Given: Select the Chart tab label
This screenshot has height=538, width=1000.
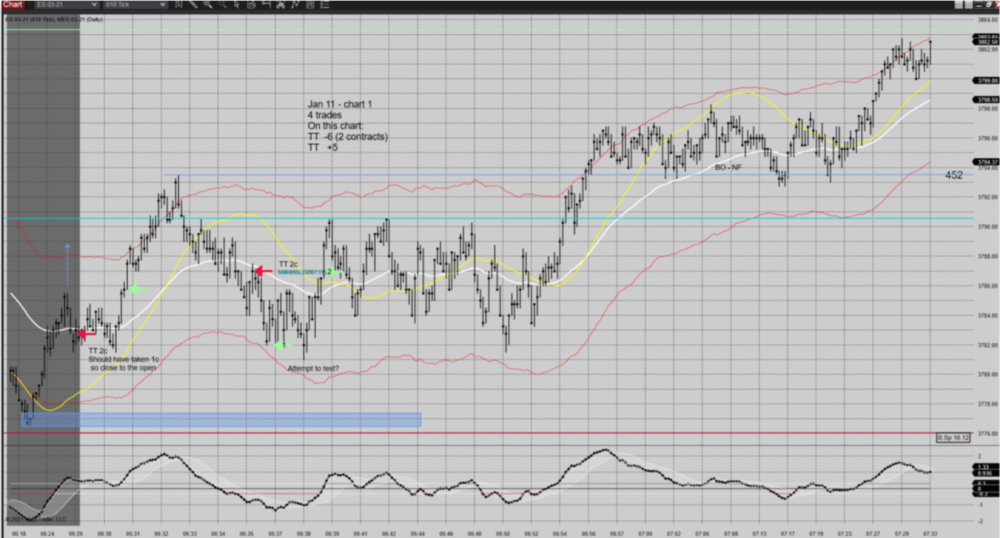Looking at the screenshot, I should (x=13, y=5).
